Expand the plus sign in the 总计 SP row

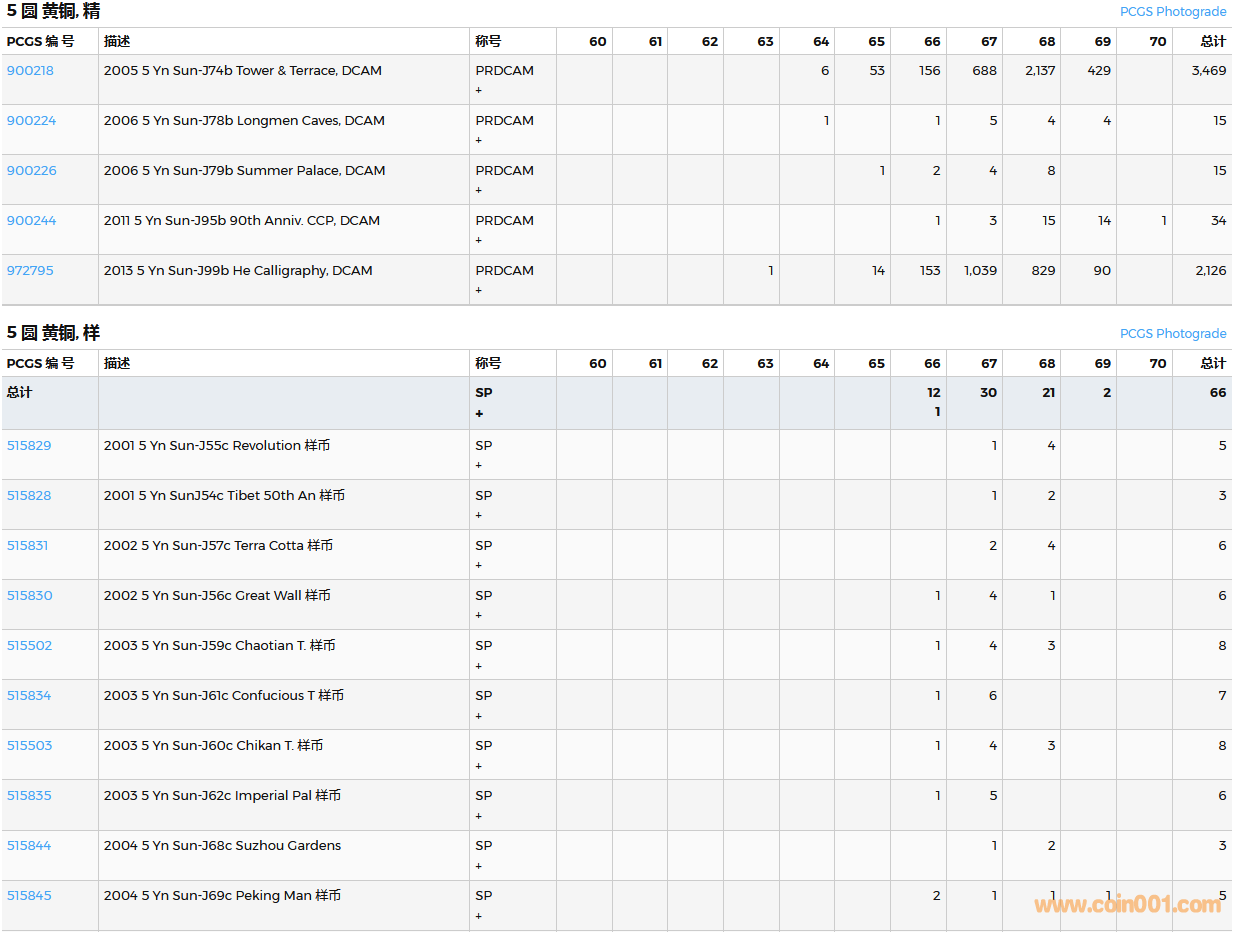click(479, 413)
